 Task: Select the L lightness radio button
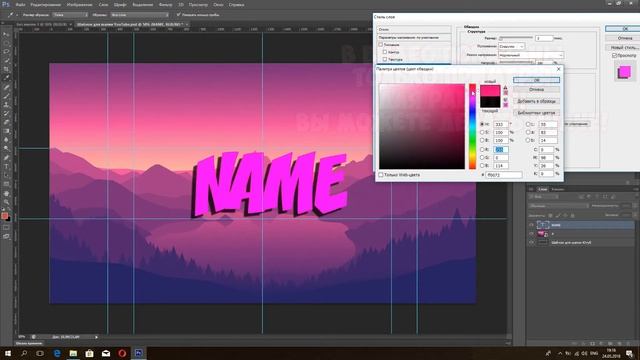point(528,124)
